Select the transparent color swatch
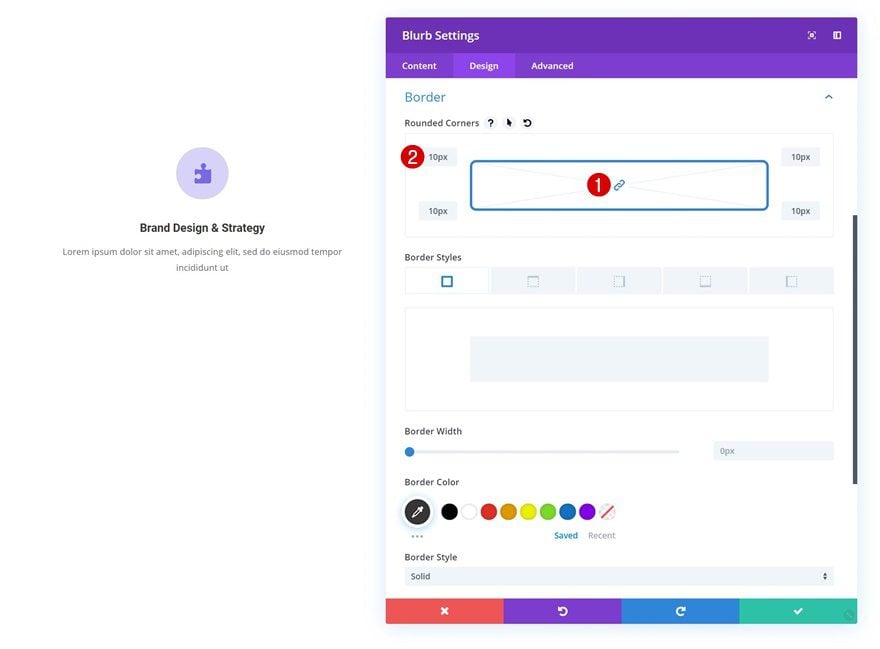The width and height of the screenshot is (880, 649). pos(607,511)
